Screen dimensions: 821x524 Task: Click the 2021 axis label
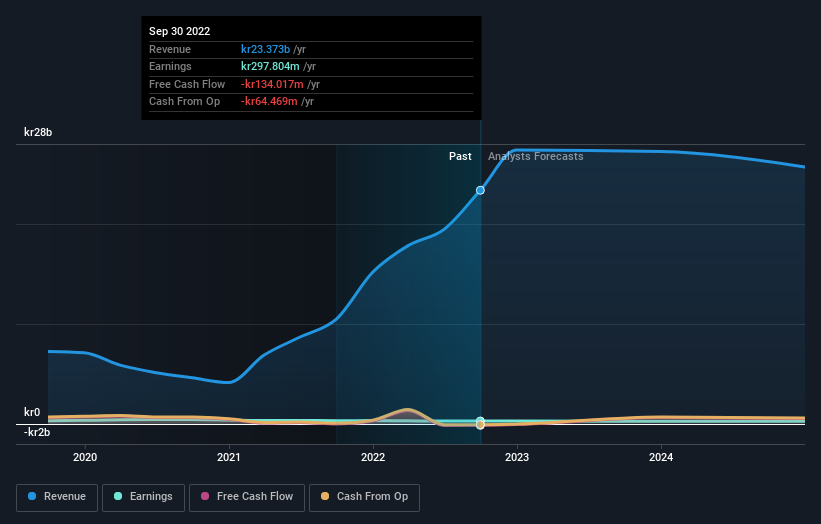pos(229,457)
